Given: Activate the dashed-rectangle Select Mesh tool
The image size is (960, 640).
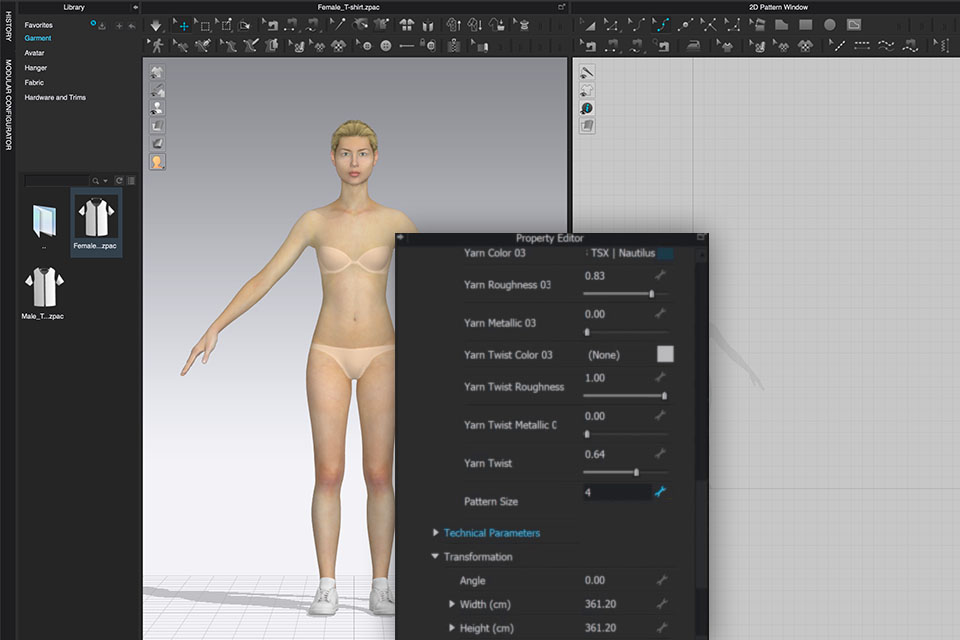Looking at the screenshot, I should pyautogui.click(x=204, y=26).
